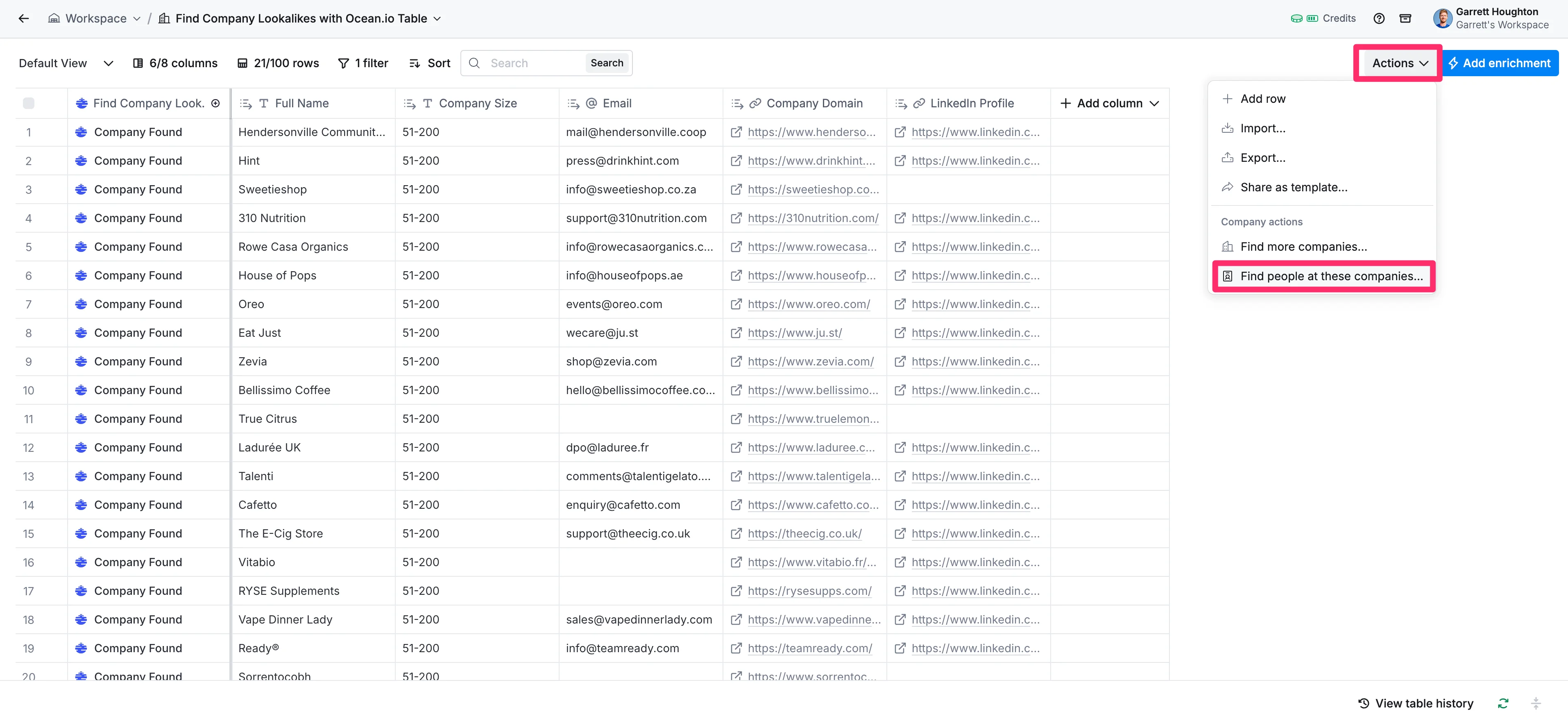The width and height of the screenshot is (1568, 721).
Task: Click the filter funnel icon
Action: coord(343,63)
